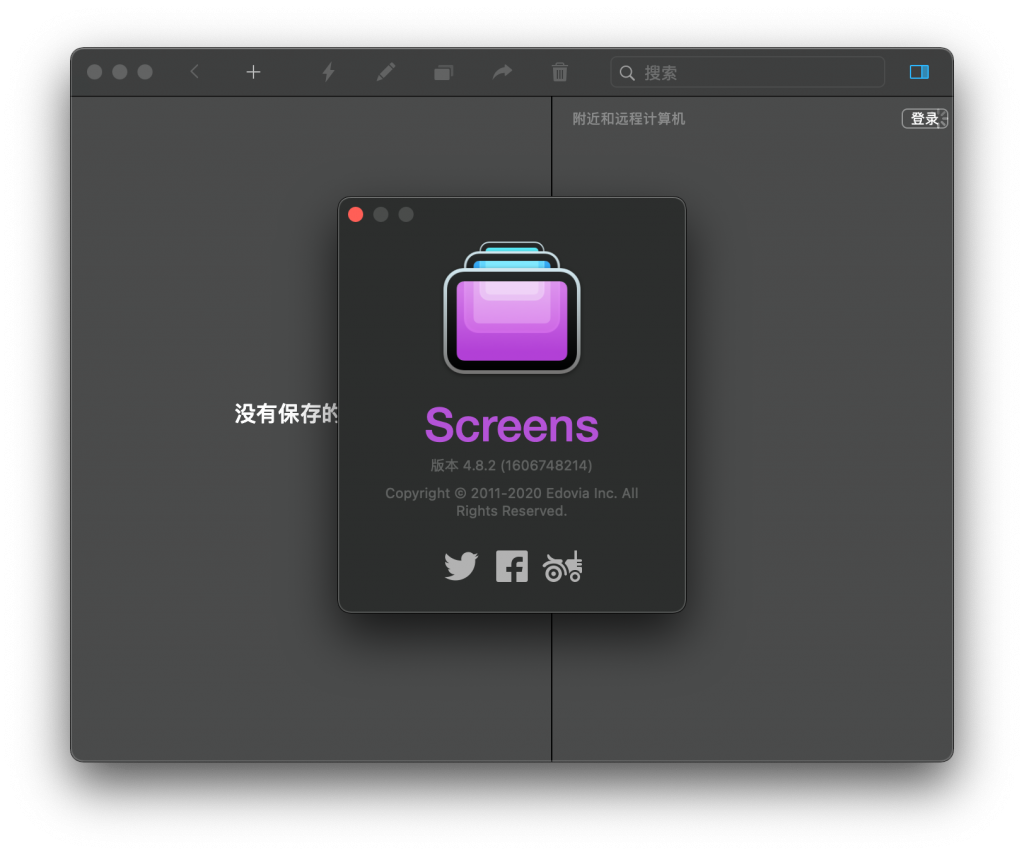Viewport: 1024px width, 855px height.
Task: Click the 没有保存的 message text
Action: click(286, 413)
